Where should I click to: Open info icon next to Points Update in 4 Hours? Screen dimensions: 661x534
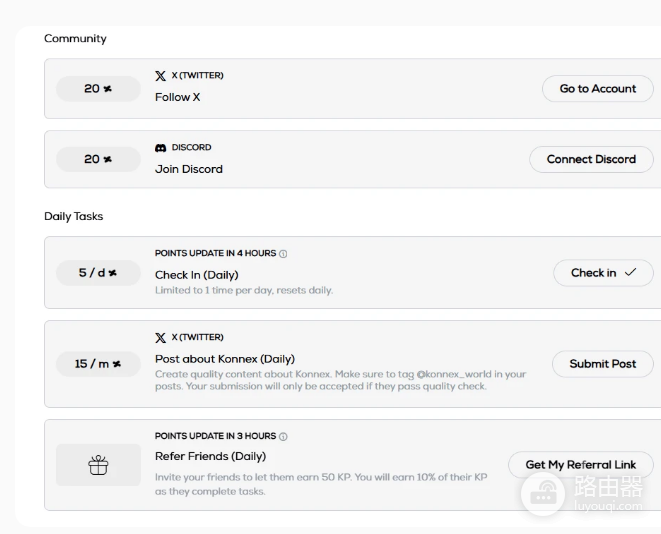pos(283,254)
